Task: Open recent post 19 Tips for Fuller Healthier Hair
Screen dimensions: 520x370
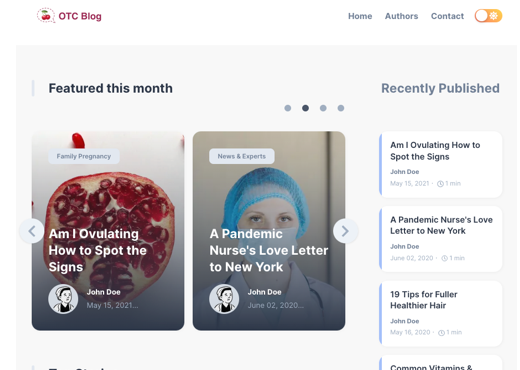Action: coord(424,300)
